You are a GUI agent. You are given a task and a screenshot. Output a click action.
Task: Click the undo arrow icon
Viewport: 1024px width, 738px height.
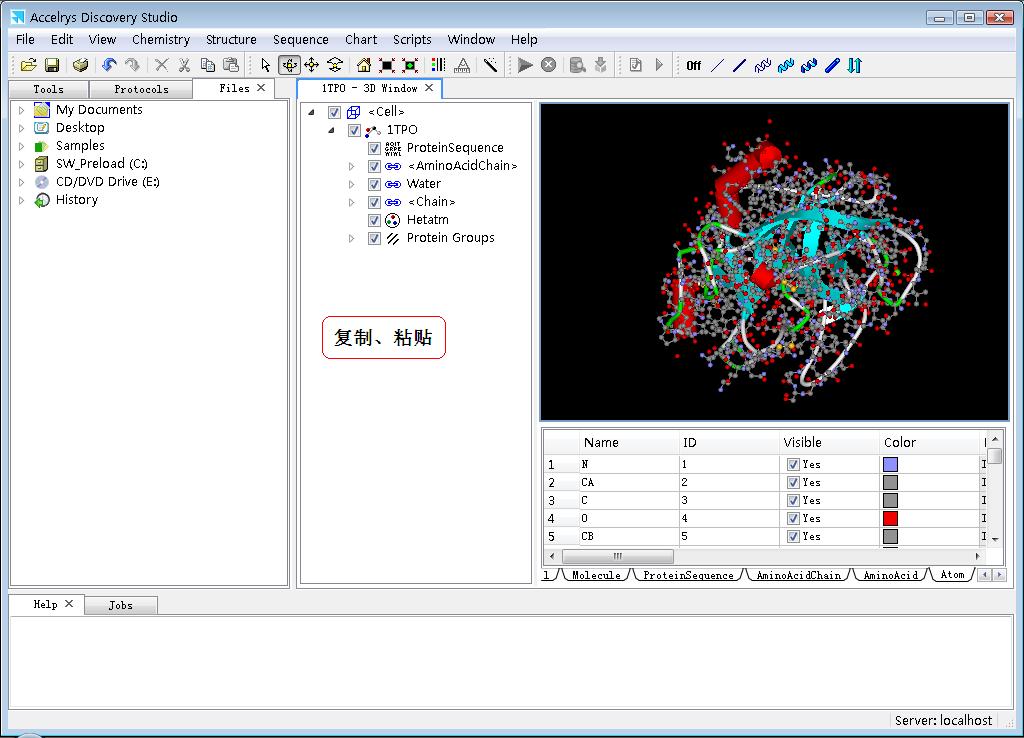pos(109,65)
